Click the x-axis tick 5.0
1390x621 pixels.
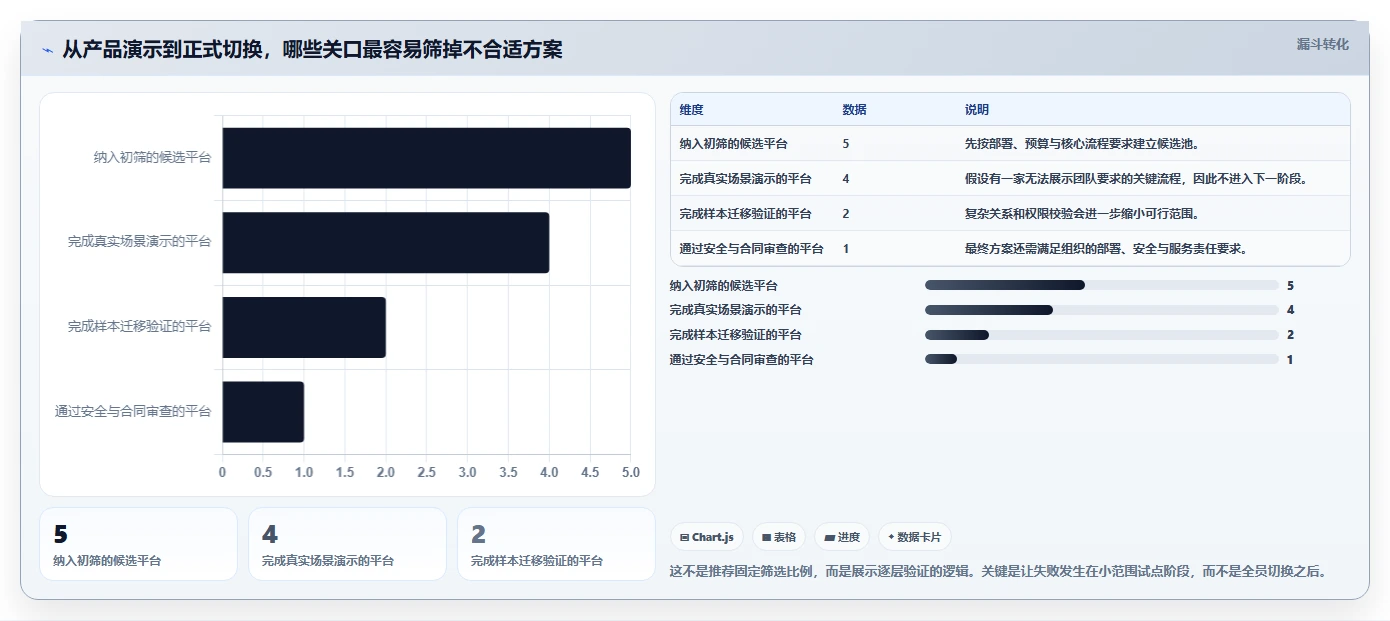point(630,472)
